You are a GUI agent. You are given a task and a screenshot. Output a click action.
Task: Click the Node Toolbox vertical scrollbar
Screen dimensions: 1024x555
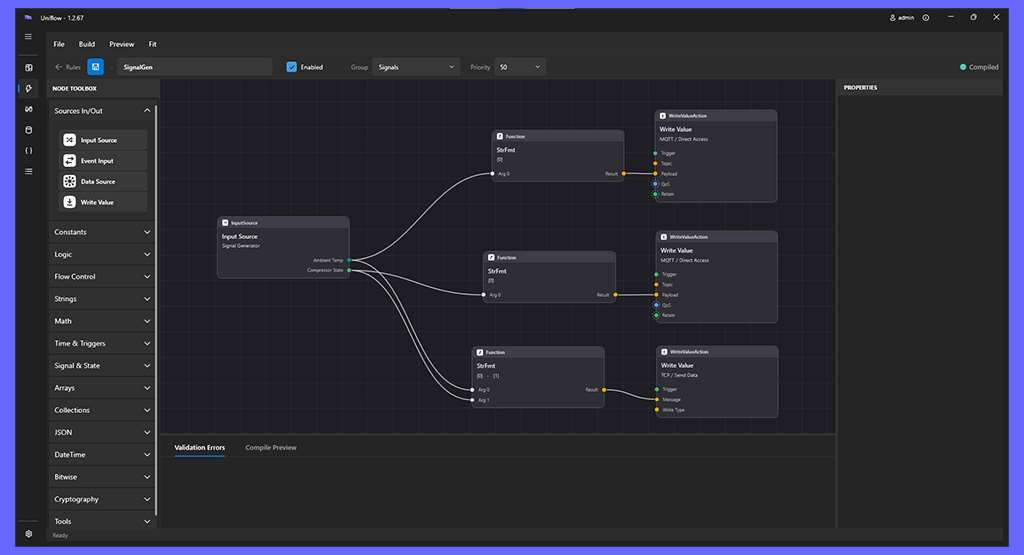point(156,310)
